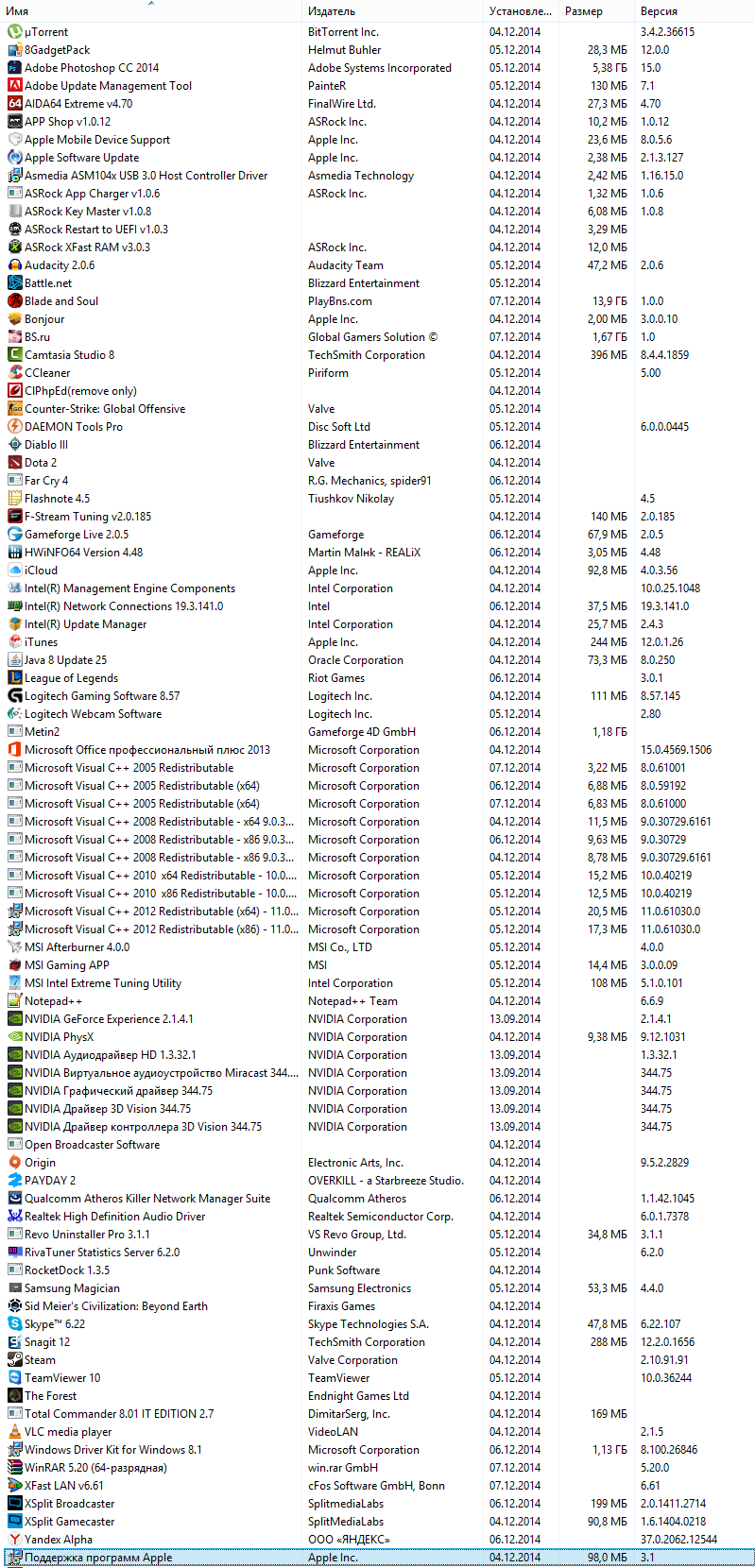Select Intel(R) Network Connections 19.3.141.0
Image resolution: width=755 pixels, height=1568 pixels.
[x=124, y=605]
